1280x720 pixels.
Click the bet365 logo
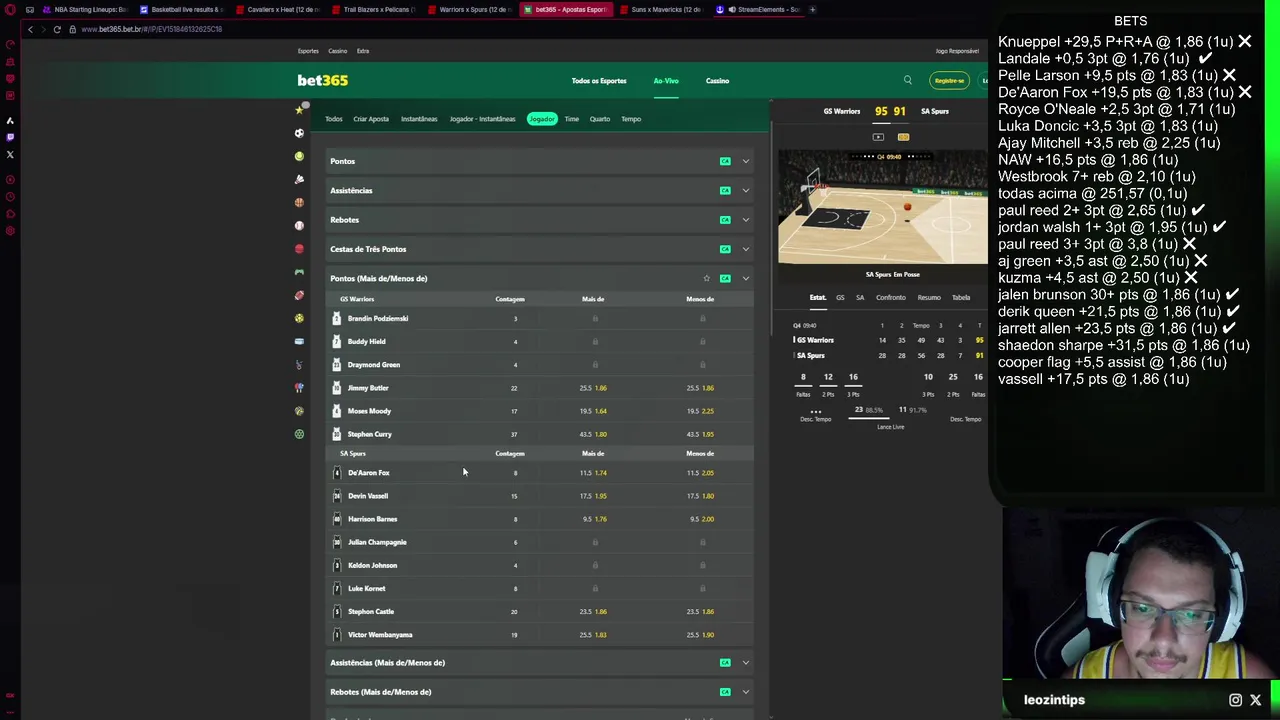(x=322, y=80)
